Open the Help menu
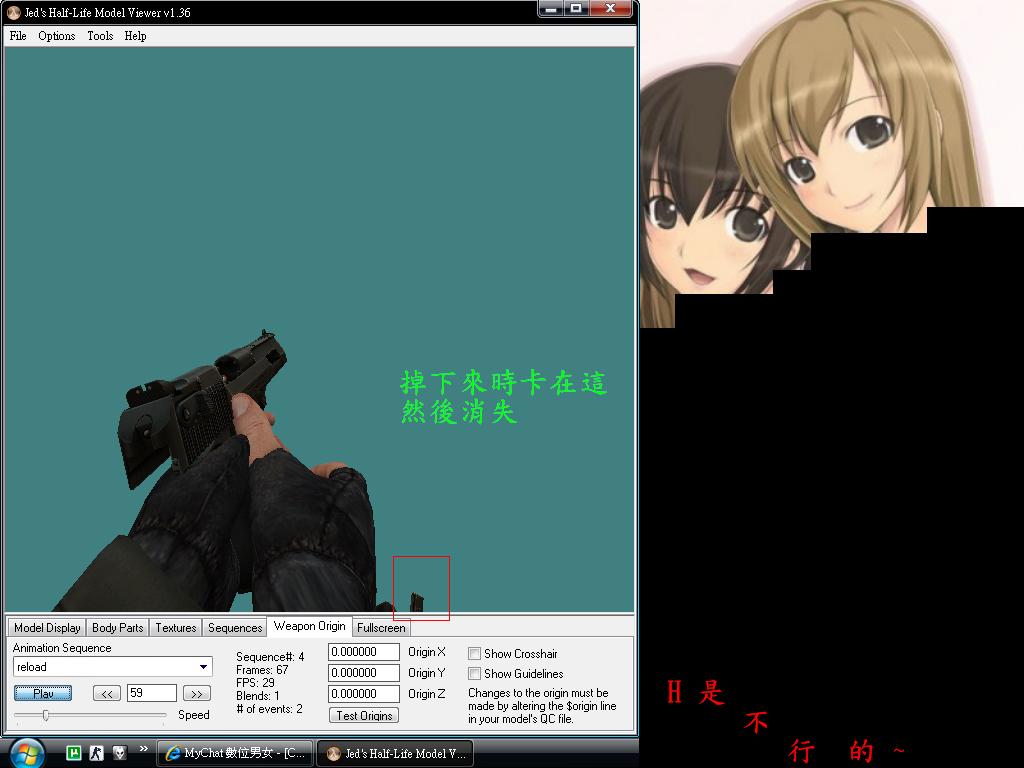Screen dimensions: 1024x768 click(x=136, y=36)
